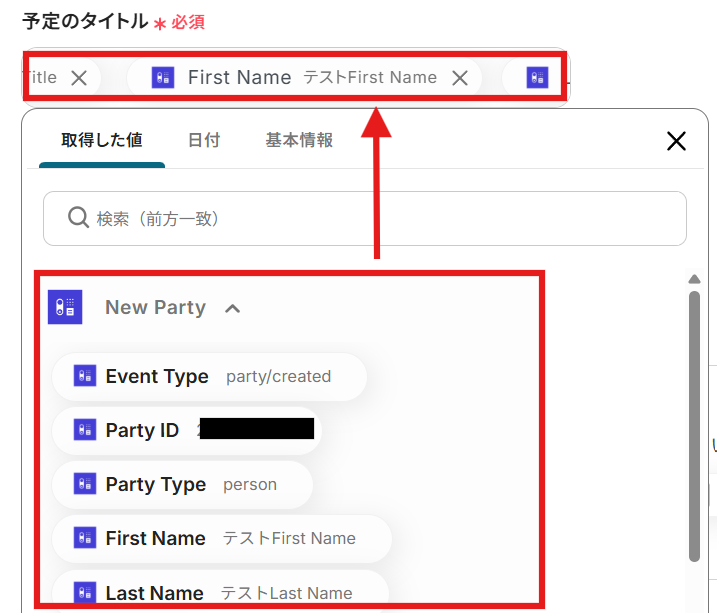Close the value picker panel

coord(676,141)
